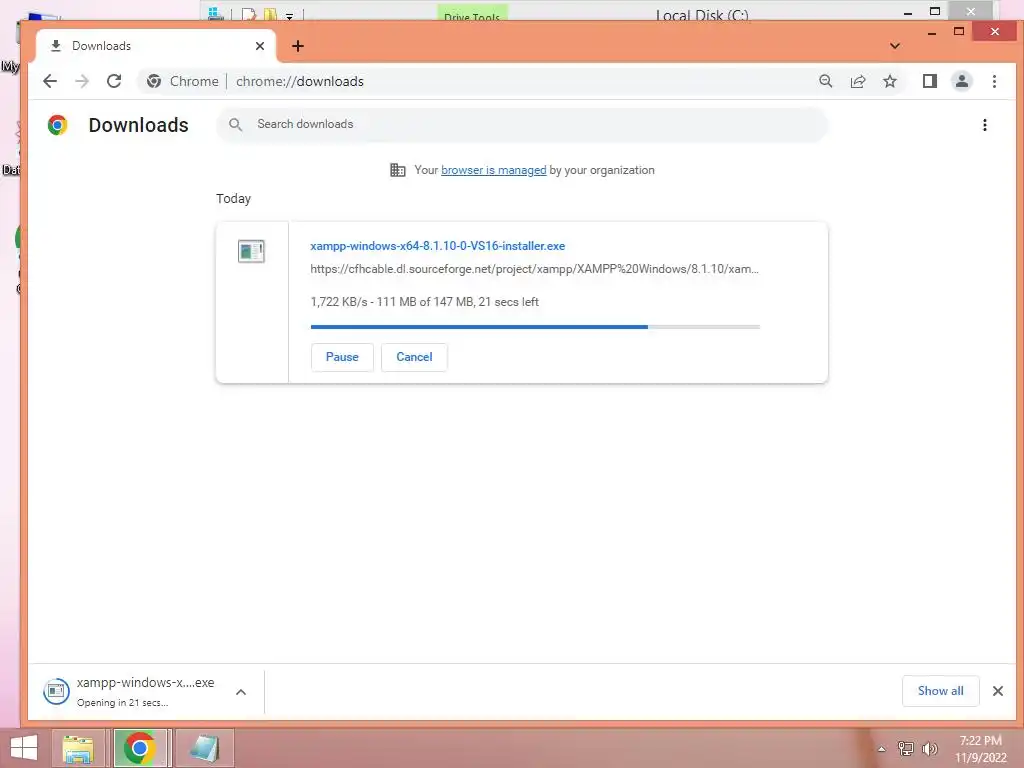Open File Explorer from the taskbar

[78, 748]
